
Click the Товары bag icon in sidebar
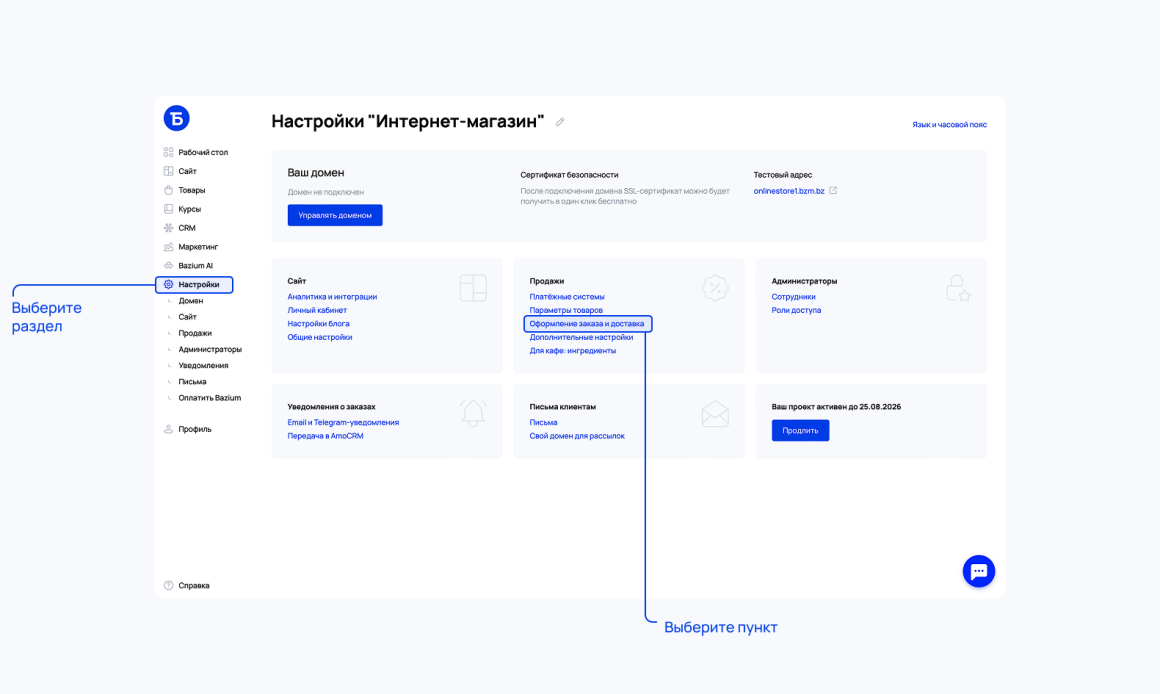(169, 190)
